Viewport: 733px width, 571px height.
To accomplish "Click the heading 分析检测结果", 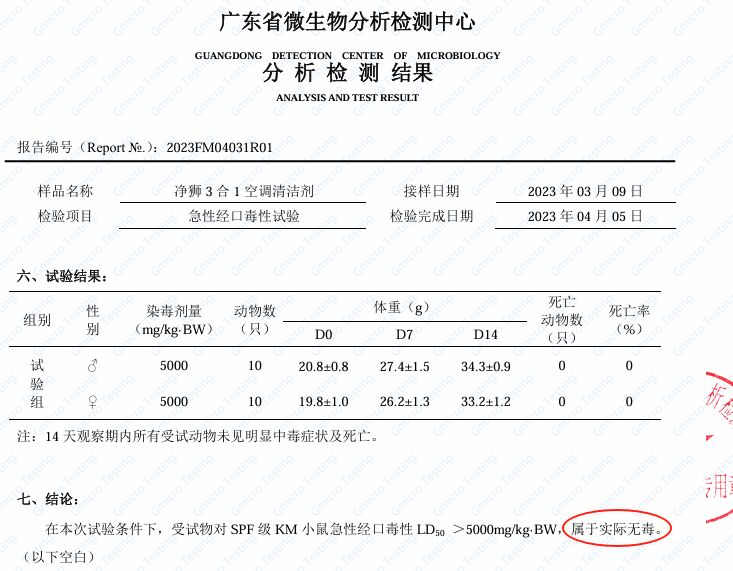I will pos(347,73).
